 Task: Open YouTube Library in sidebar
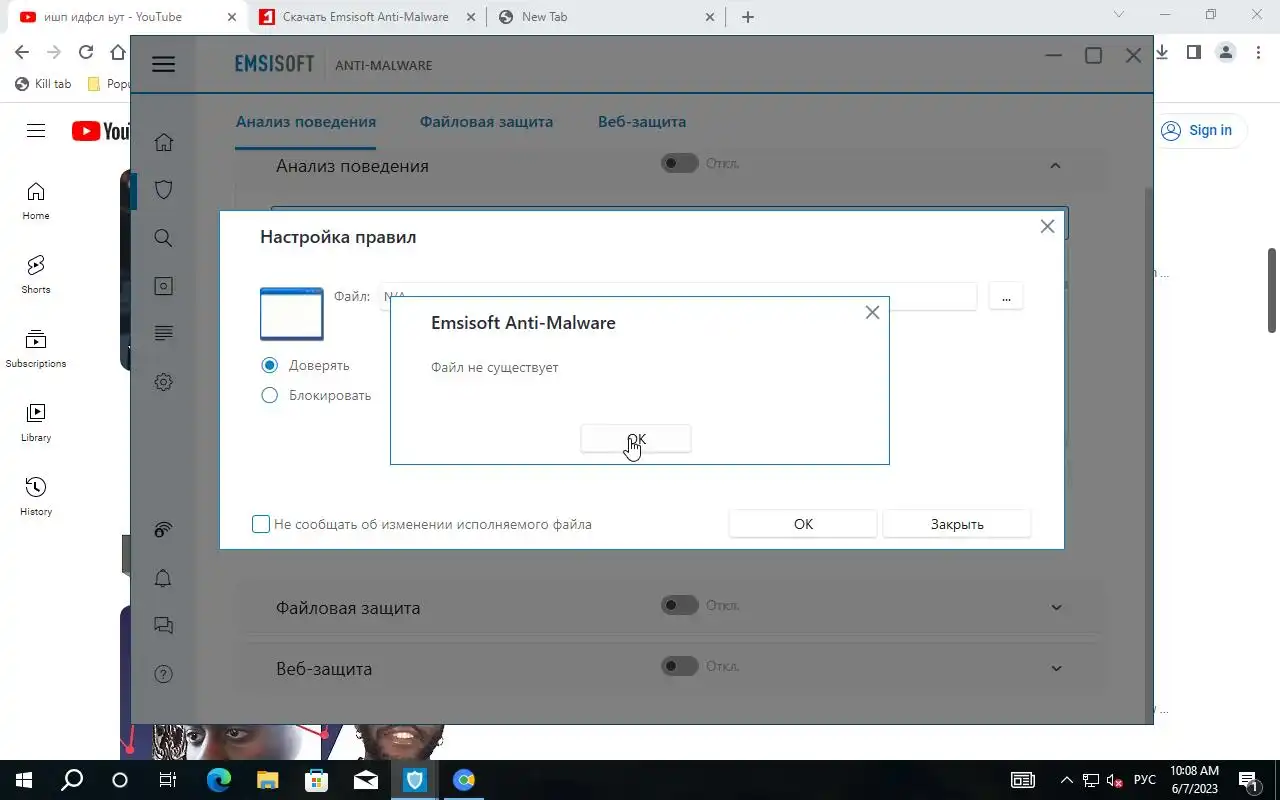36,423
